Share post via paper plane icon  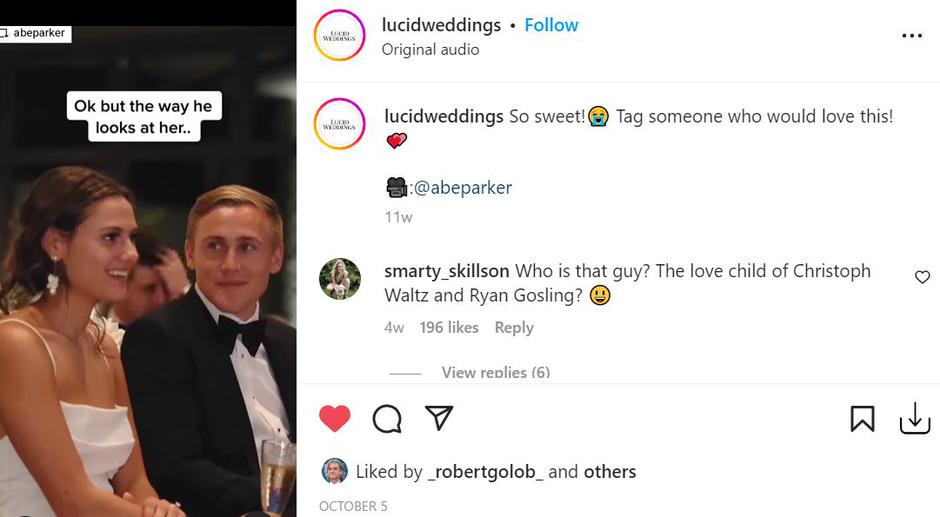pyautogui.click(x=440, y=418)
